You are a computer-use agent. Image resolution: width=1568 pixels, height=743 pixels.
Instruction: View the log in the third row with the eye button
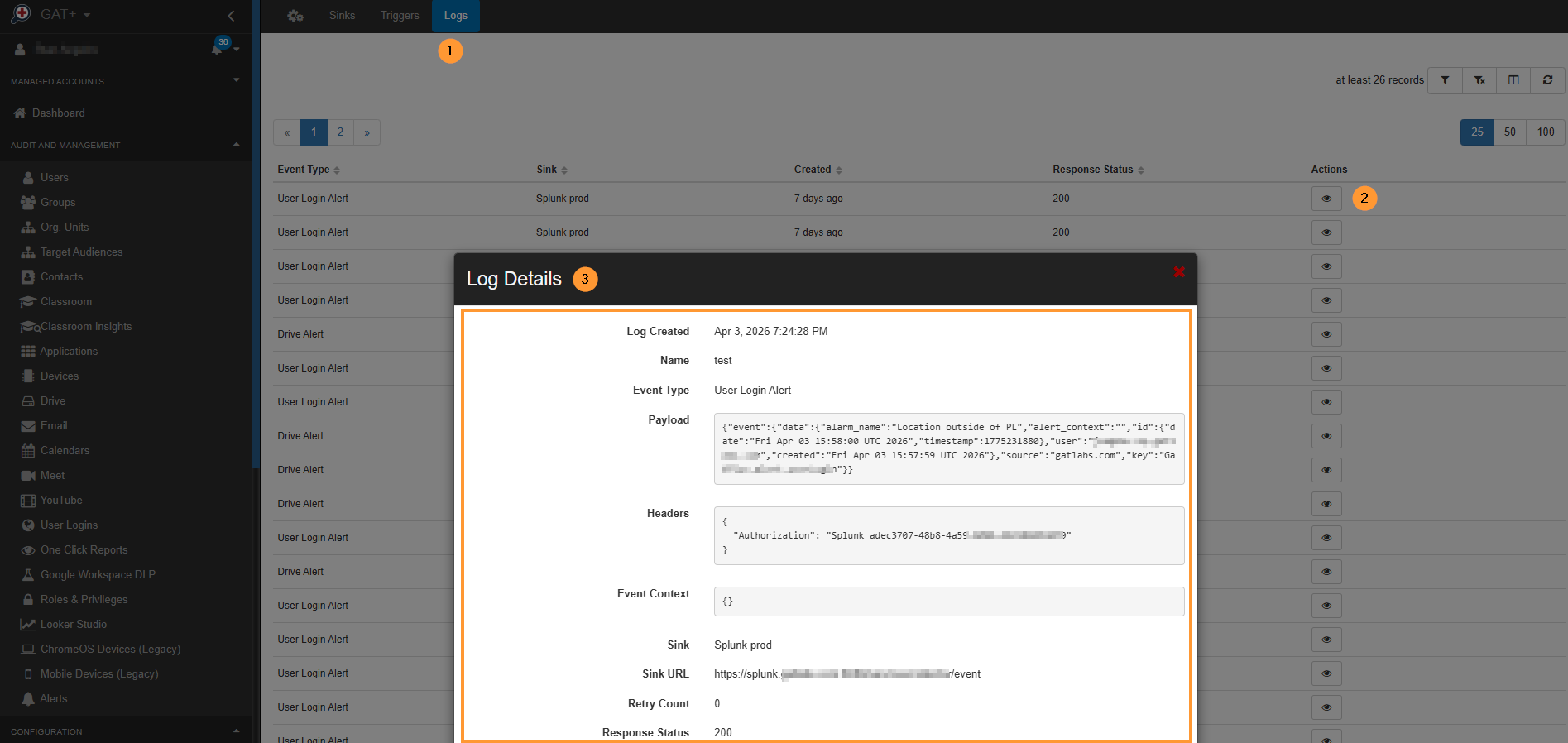(1326, 266)
